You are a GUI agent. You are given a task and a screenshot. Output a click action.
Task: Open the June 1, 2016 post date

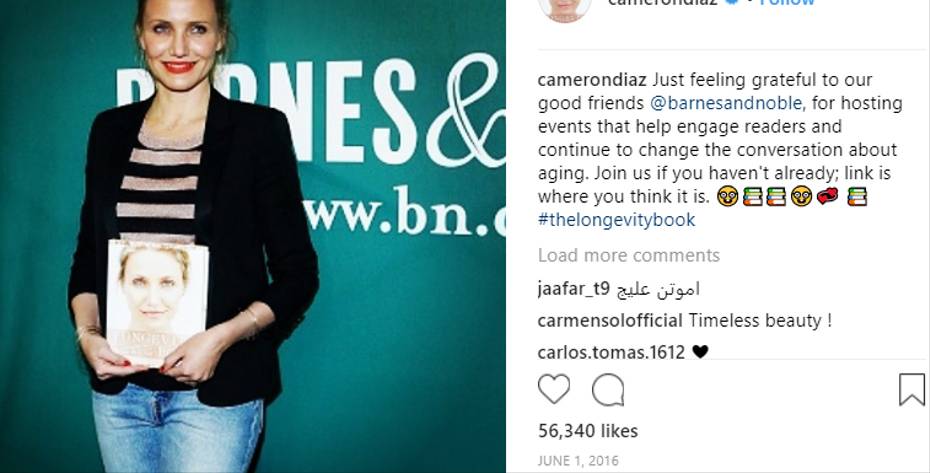click(578, 461)
